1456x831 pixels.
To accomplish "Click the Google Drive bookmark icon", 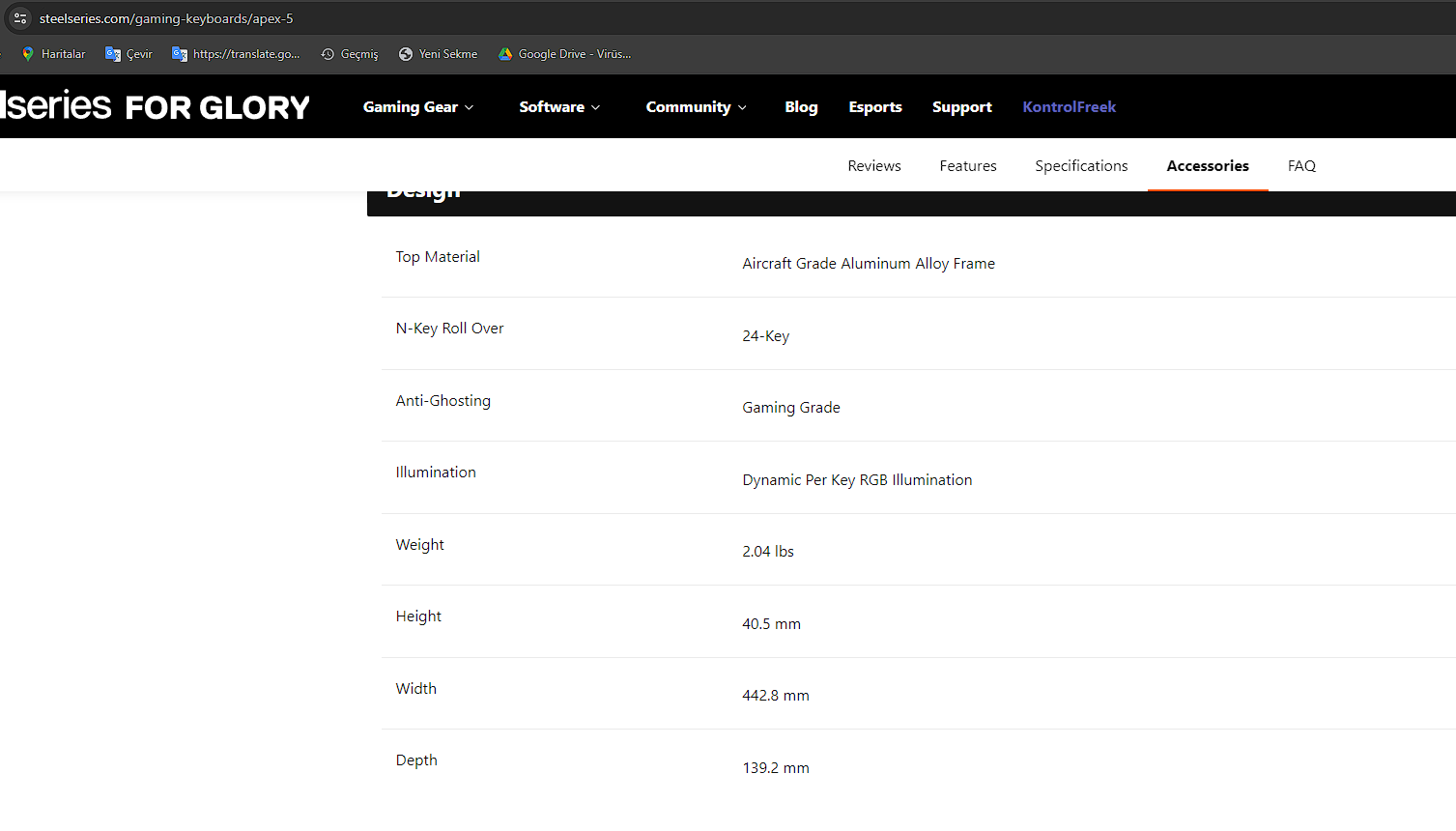I will (x=505, y=54).
